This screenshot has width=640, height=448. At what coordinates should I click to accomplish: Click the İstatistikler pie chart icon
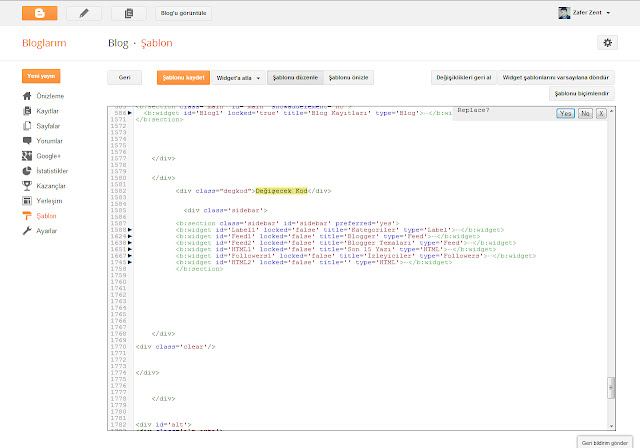(x=27, y=171)
